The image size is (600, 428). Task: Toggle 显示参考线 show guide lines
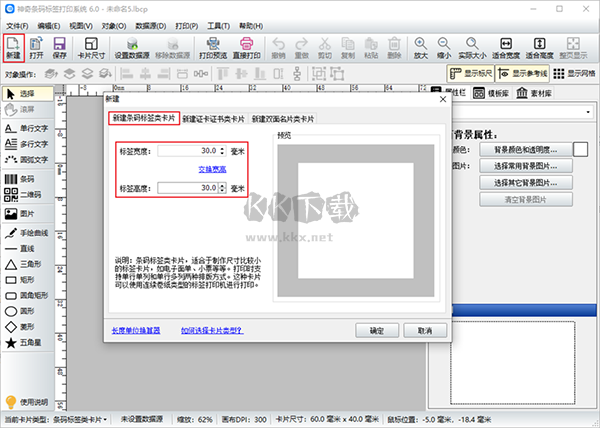(x=522, y=73)
